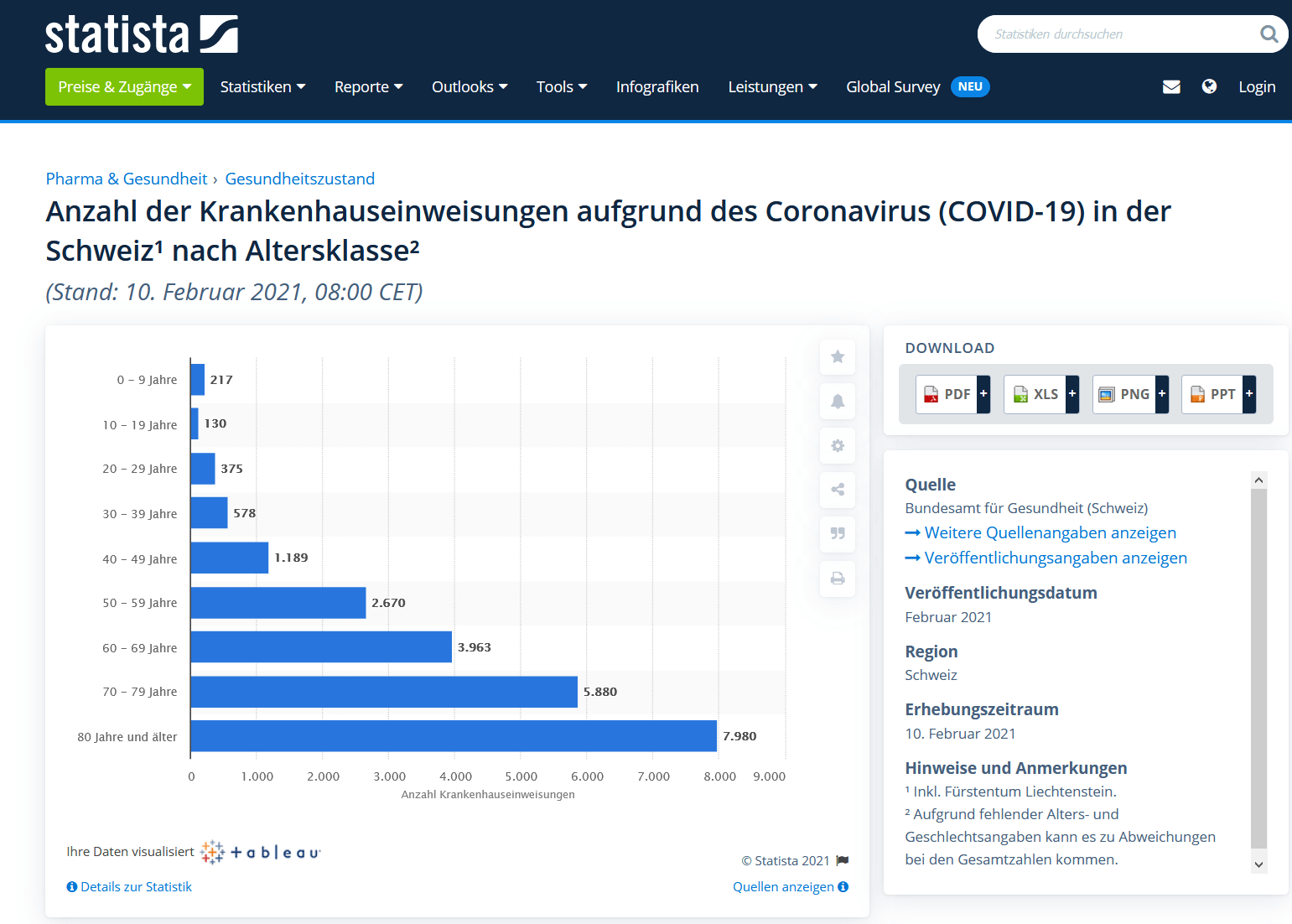Select the Global Survey menu entry

[x=893, y=86]
